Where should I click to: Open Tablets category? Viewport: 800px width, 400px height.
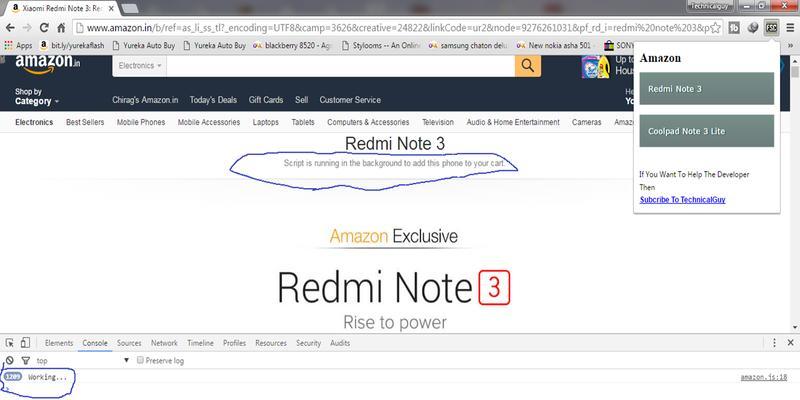point(303,122)
